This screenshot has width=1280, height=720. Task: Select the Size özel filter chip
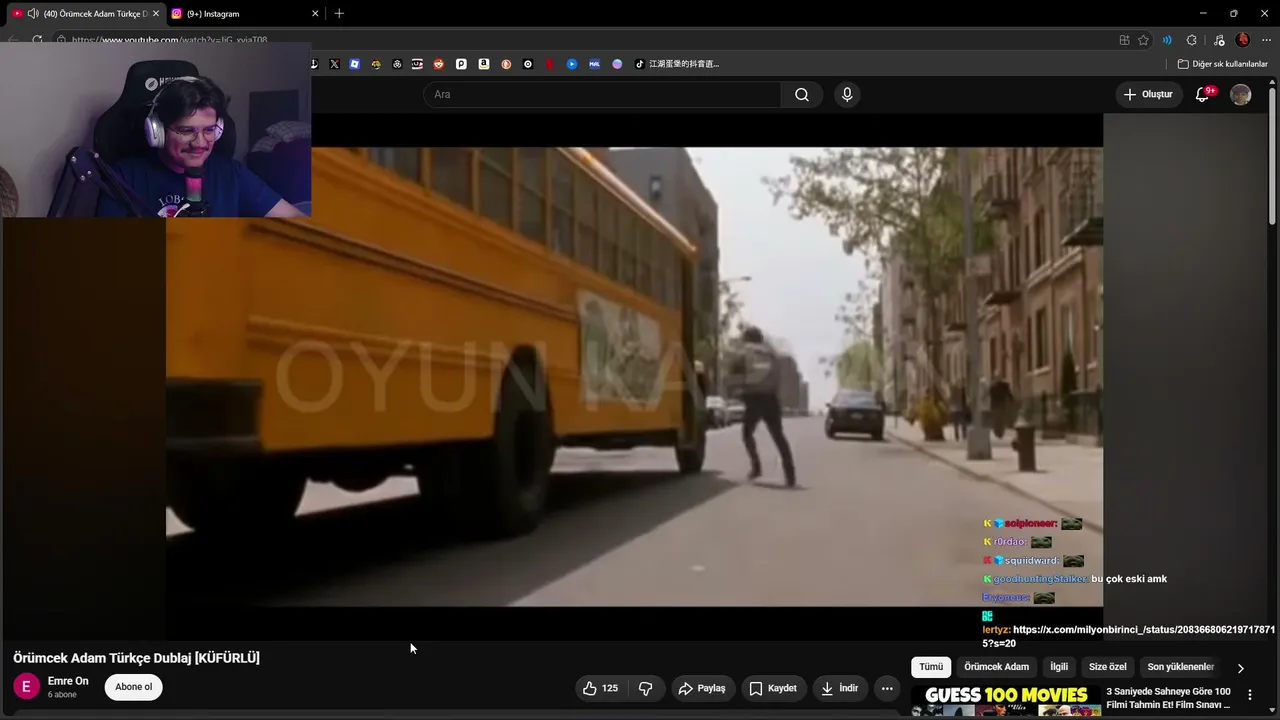click(1108, 667)
